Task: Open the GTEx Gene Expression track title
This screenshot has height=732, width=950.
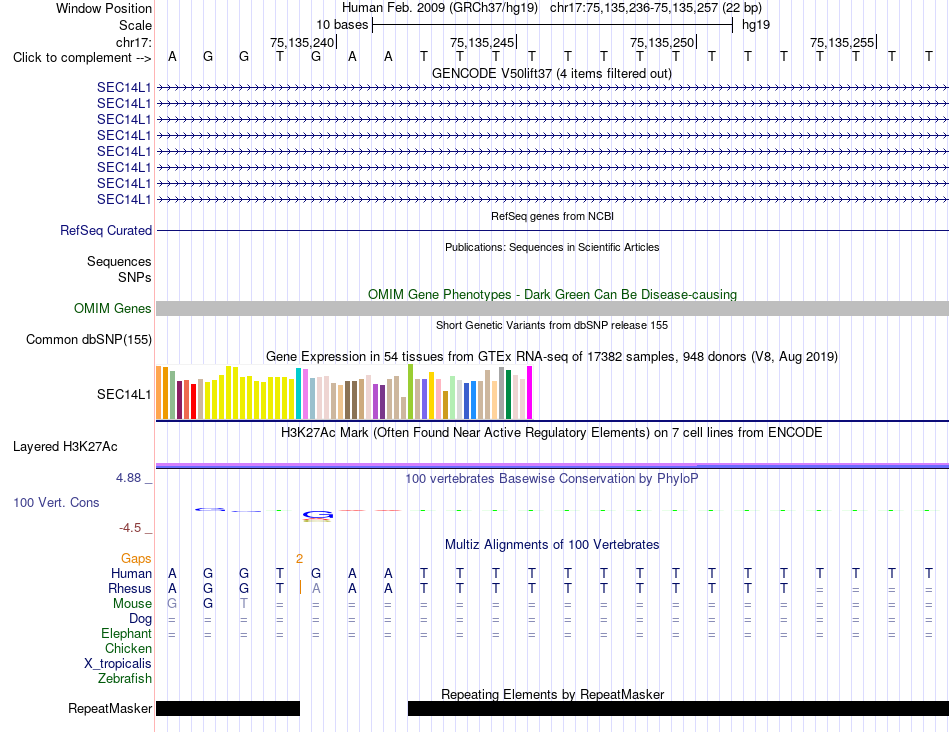Action: pyautogui.click(x=552, y=356)
